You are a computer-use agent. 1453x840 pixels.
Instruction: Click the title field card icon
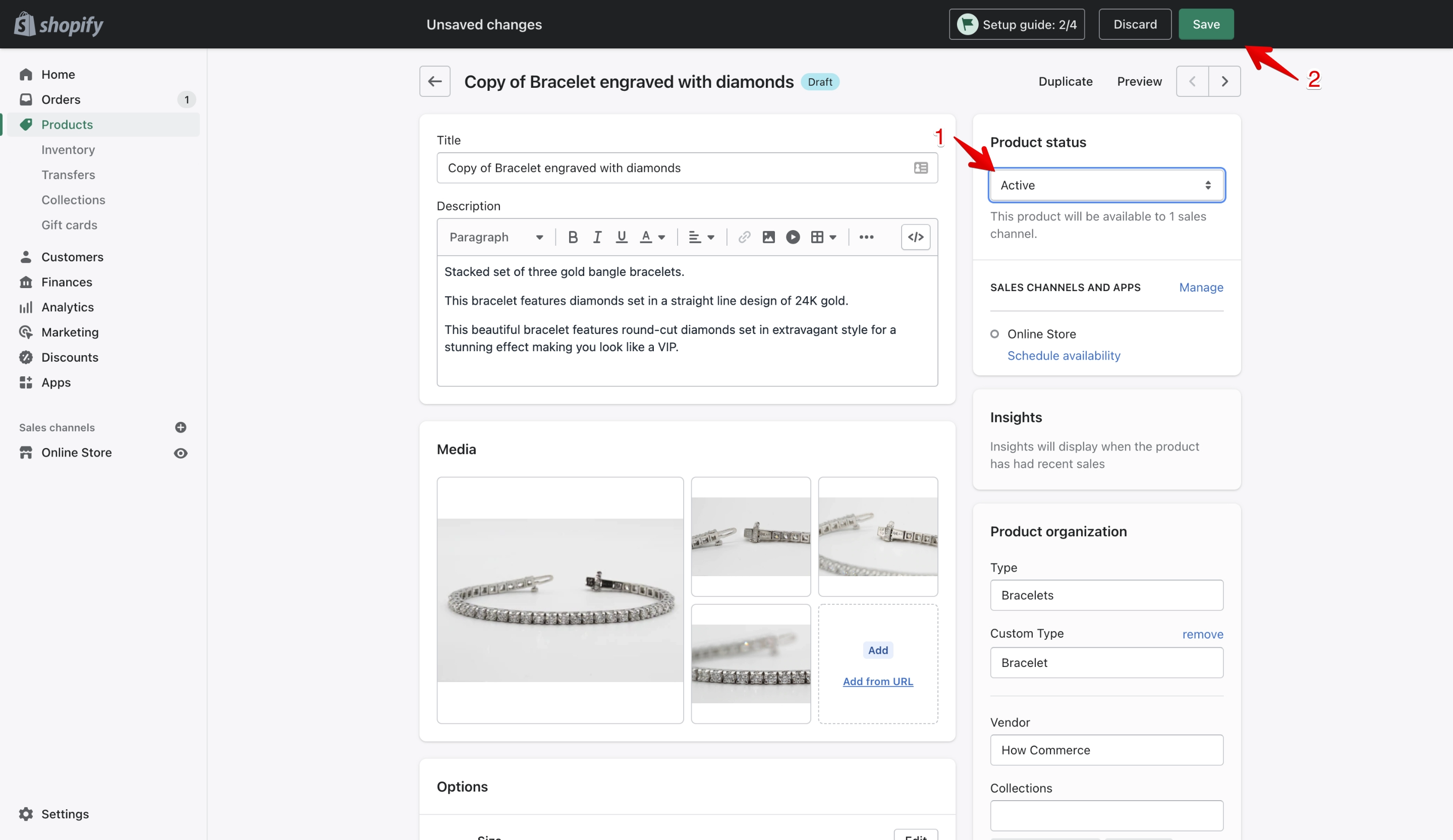[x=921, y=168]
